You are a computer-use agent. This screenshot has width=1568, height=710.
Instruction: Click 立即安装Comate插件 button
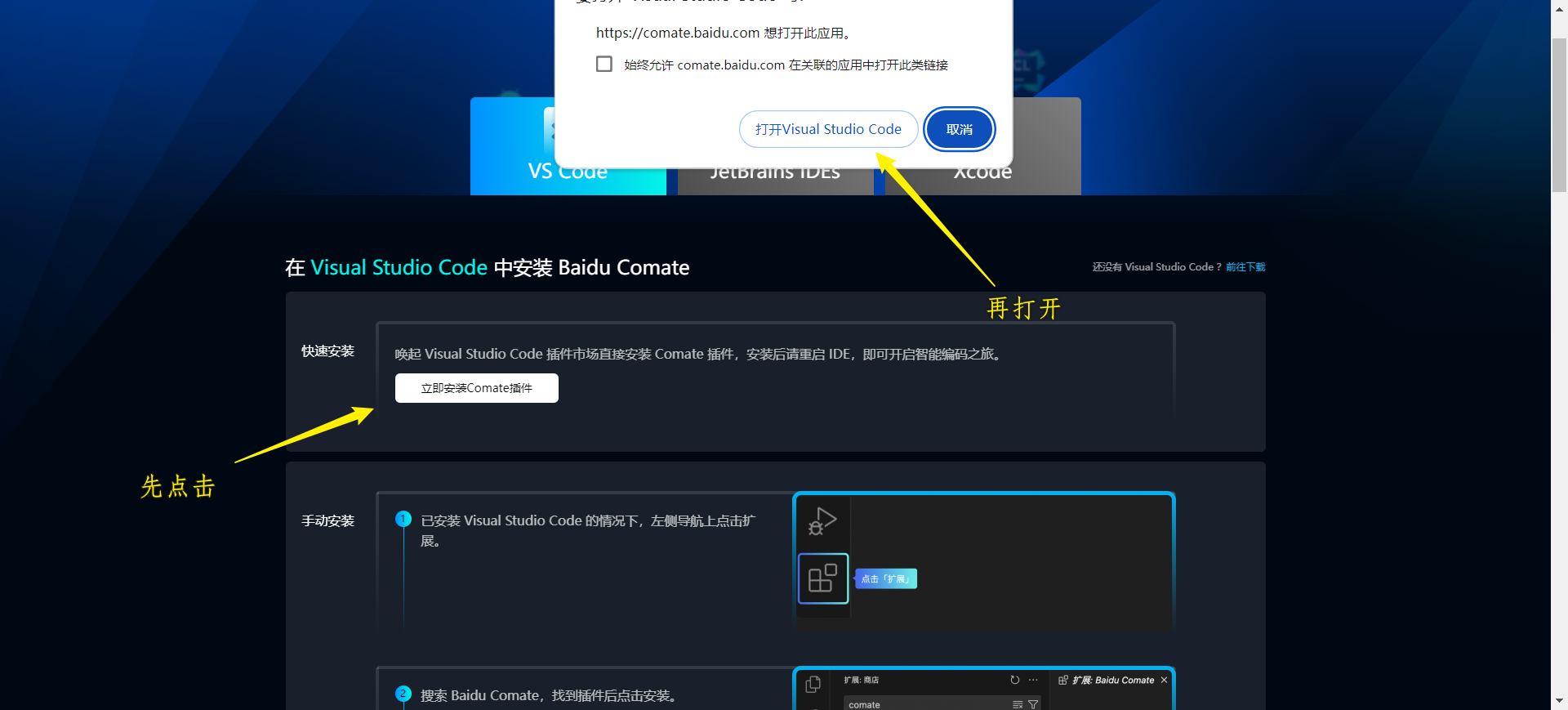[x=477, y=388]
